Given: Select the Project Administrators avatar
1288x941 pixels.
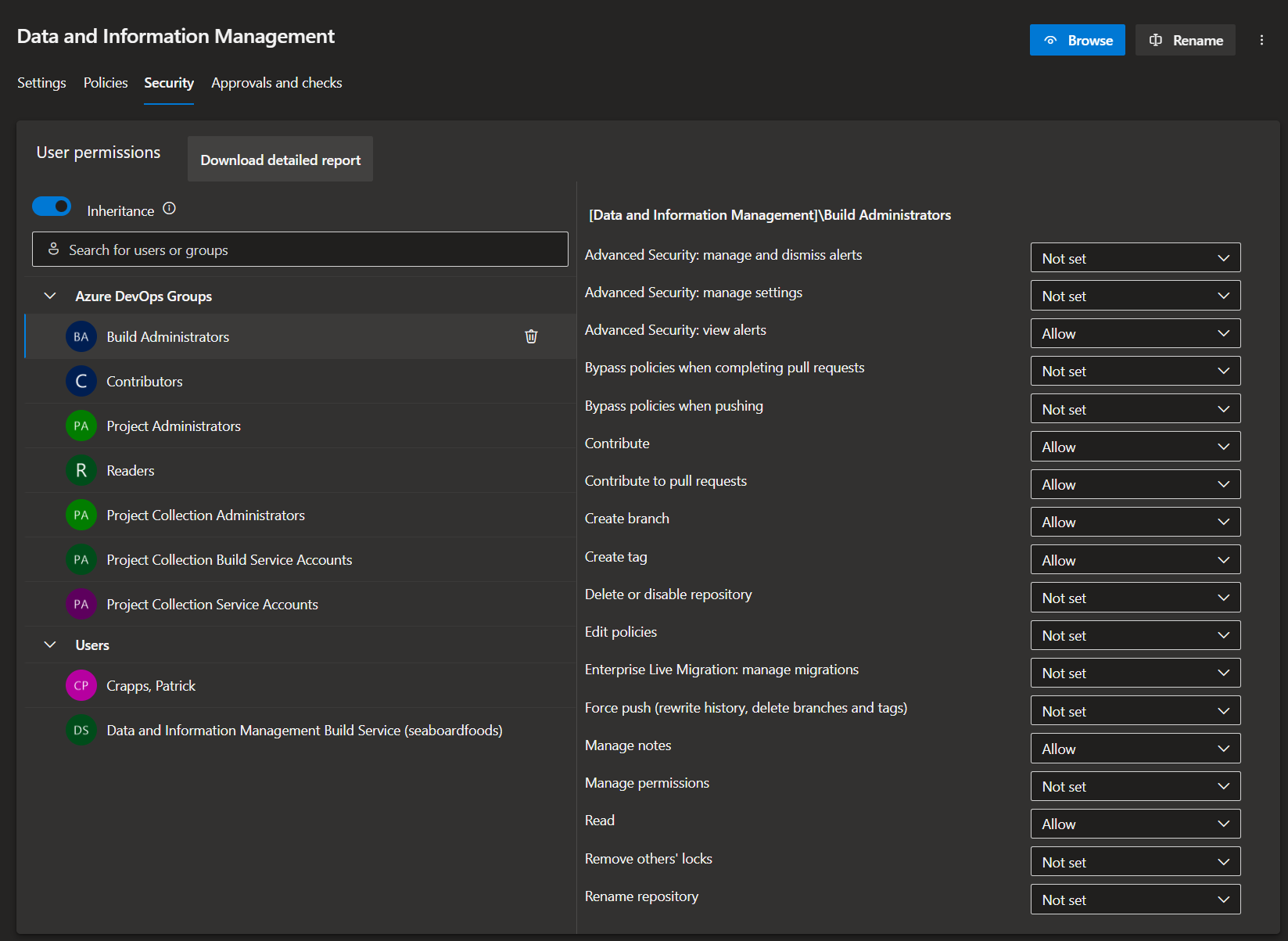Looking at the screenshot, I should [x=81, y=426].
